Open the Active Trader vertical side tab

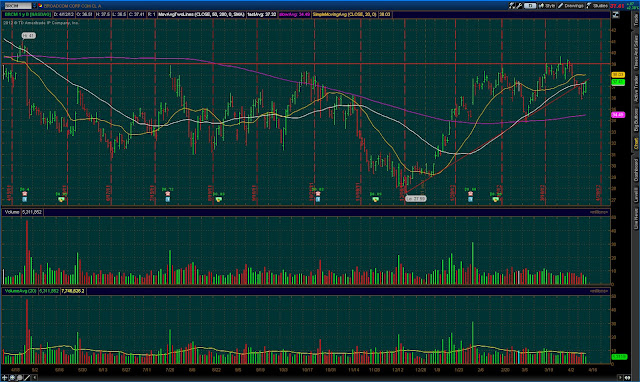pyautogui.click(x=636, y=89)
